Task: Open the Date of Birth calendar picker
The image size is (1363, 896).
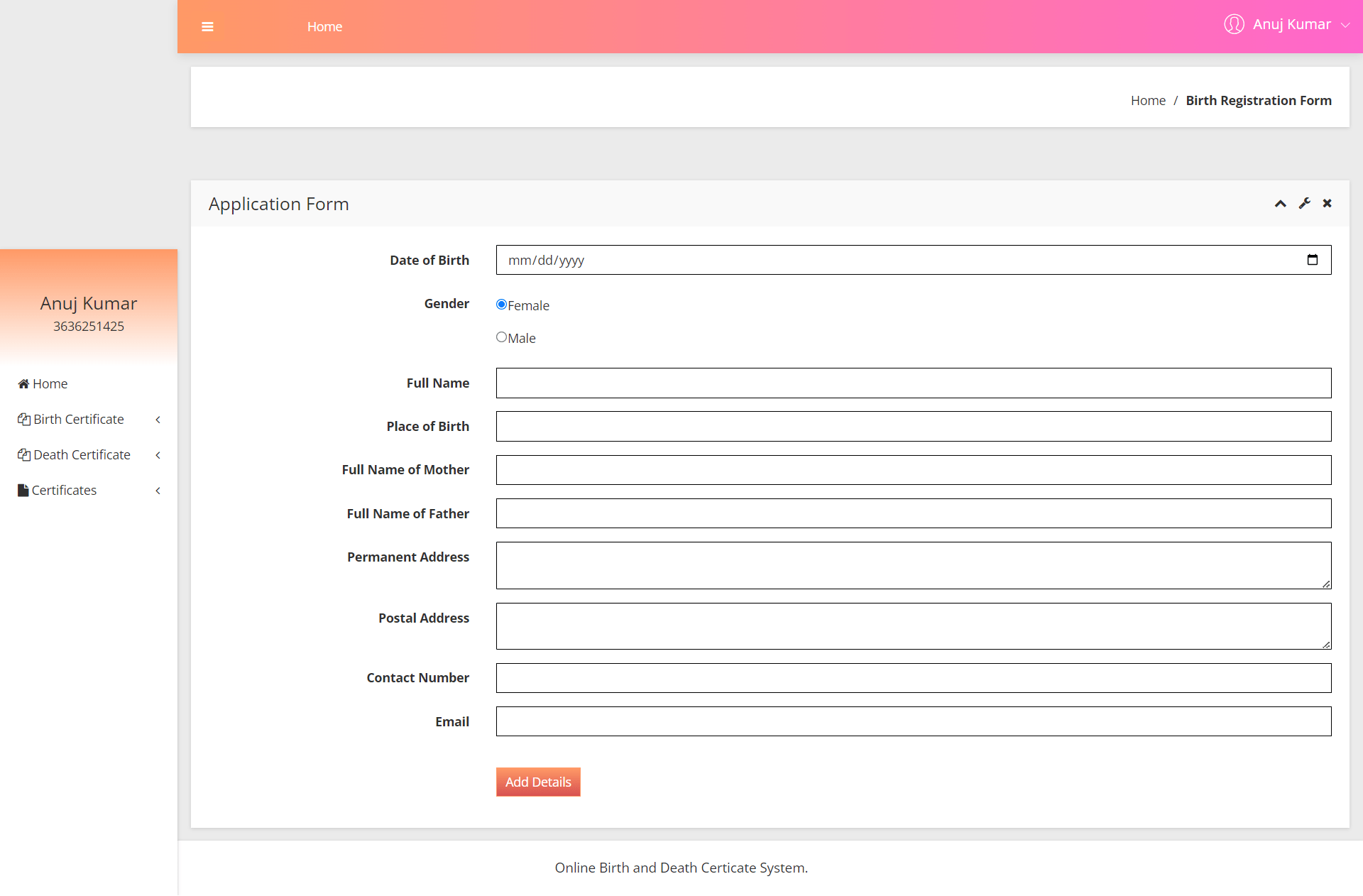Action: point(1313,260)
